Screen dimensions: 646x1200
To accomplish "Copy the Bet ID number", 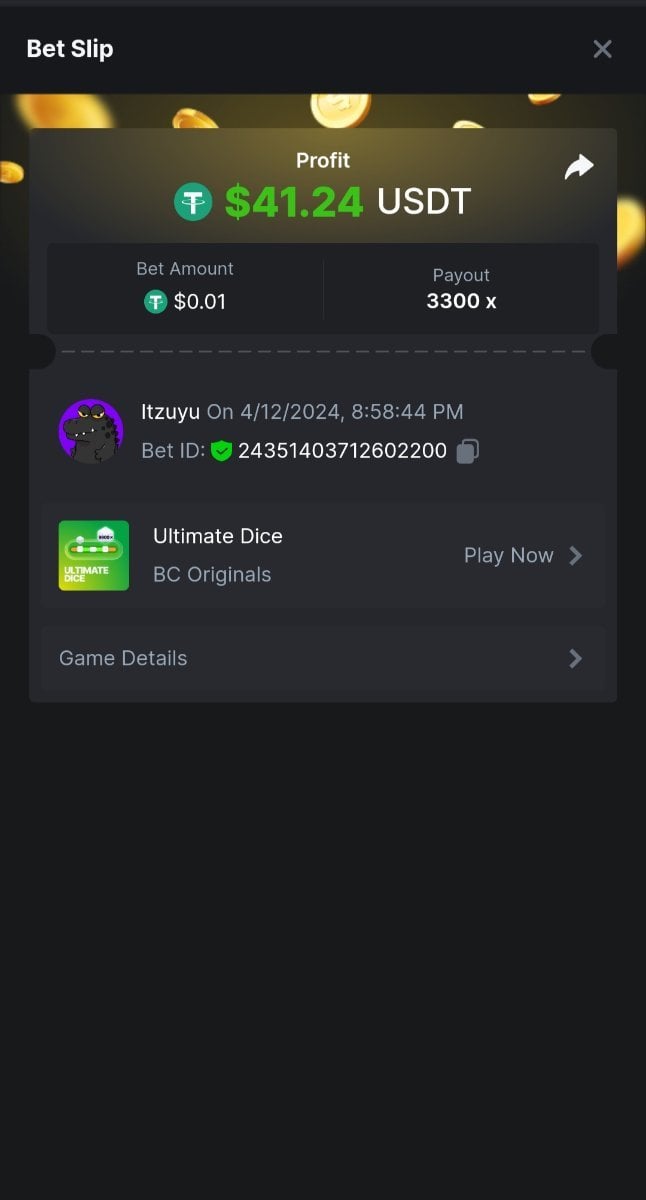I will pos(467,451).
